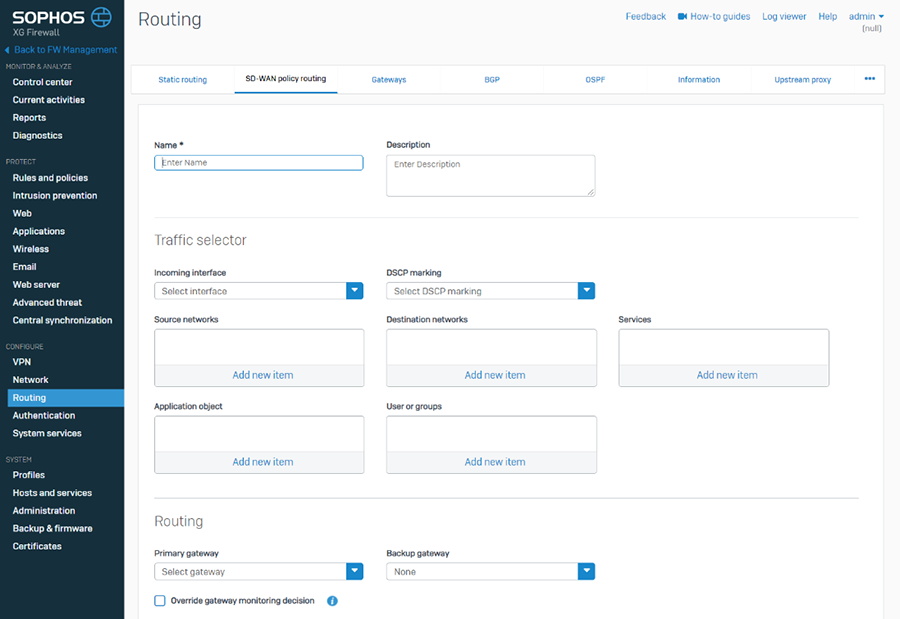The width and height of the screenshot is (900, 619).
Task: Enable Override gateway monitoring decision checkbox
Action: 160,601
